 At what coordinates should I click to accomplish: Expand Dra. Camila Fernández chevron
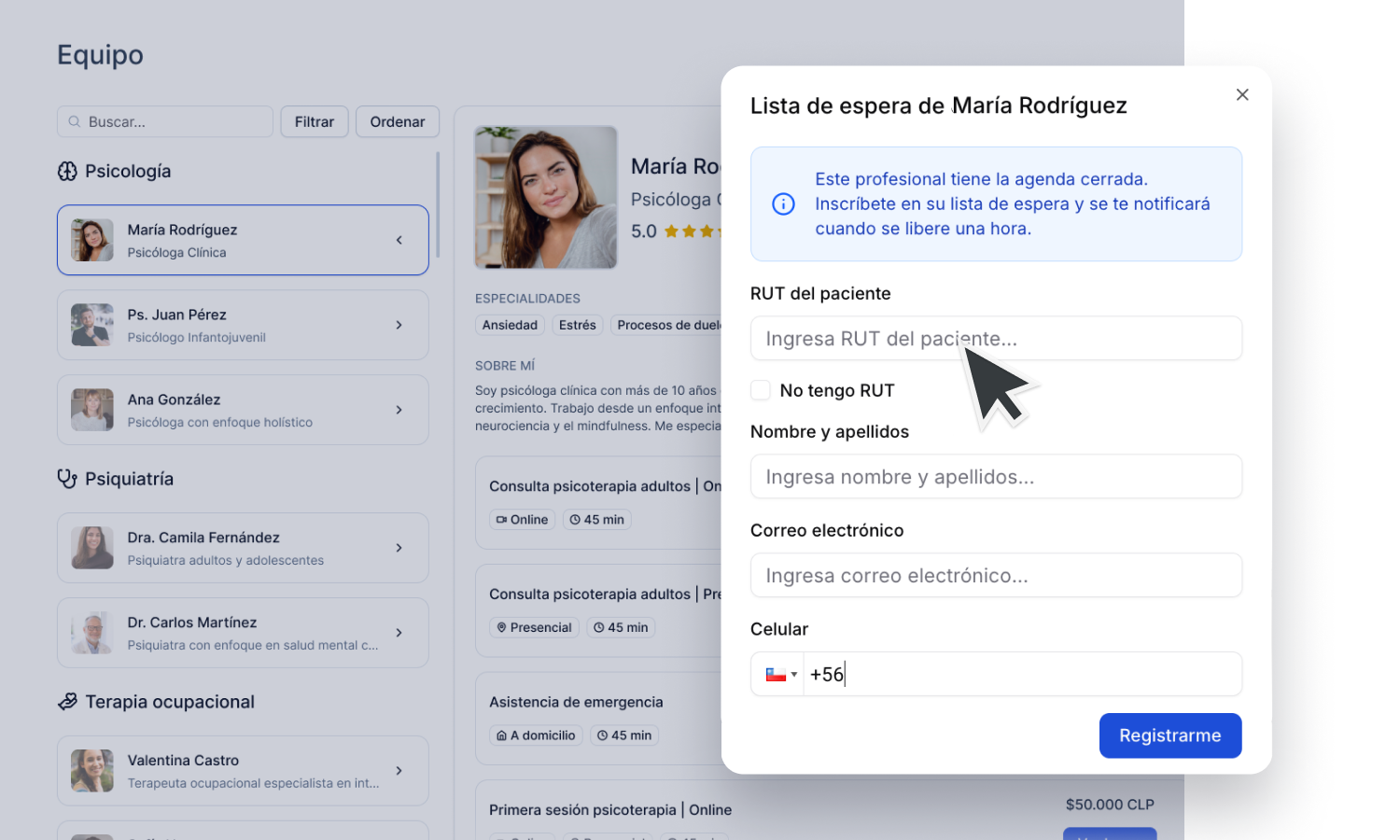(x=399, y=548)
